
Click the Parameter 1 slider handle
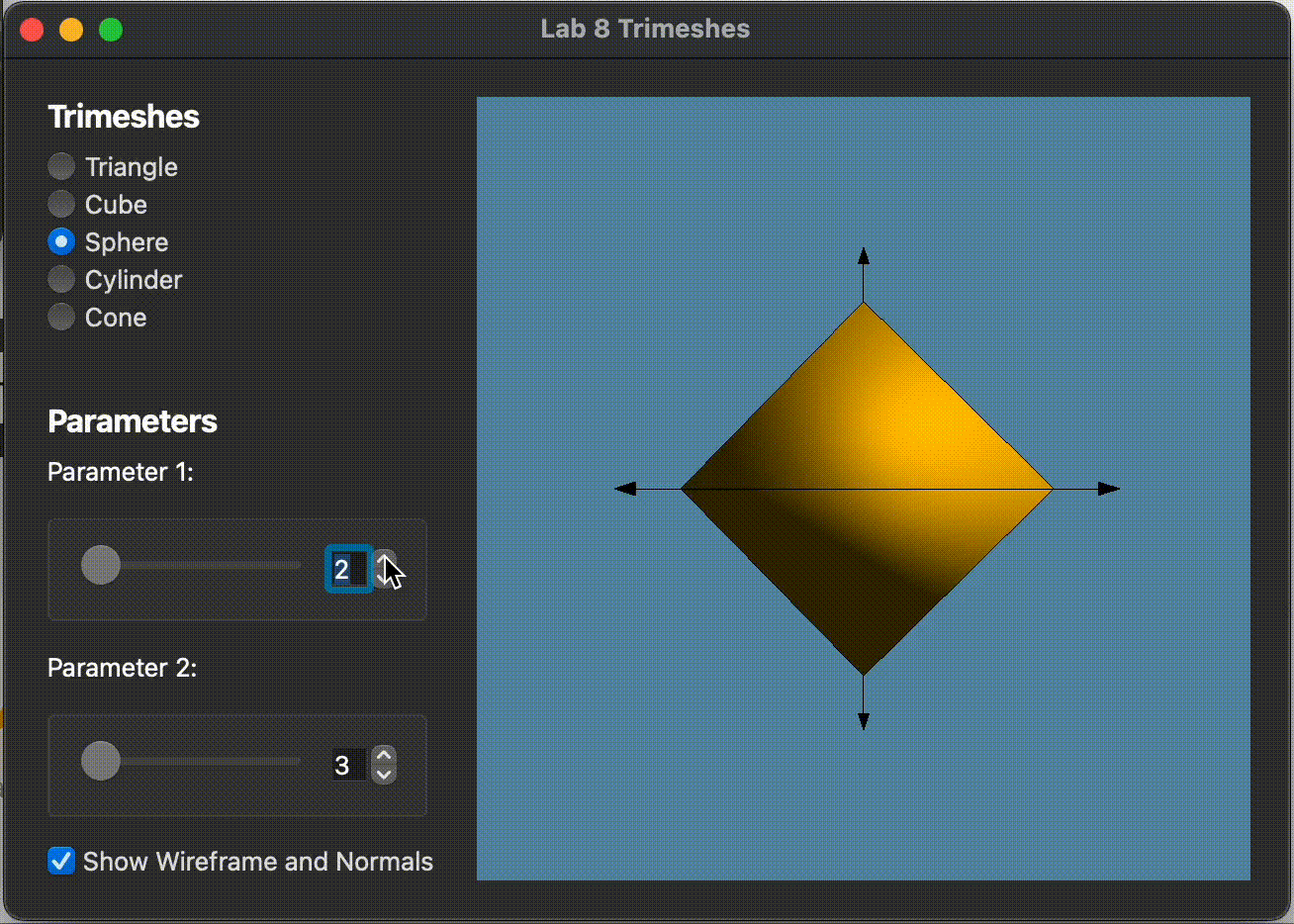coord(101,565)
